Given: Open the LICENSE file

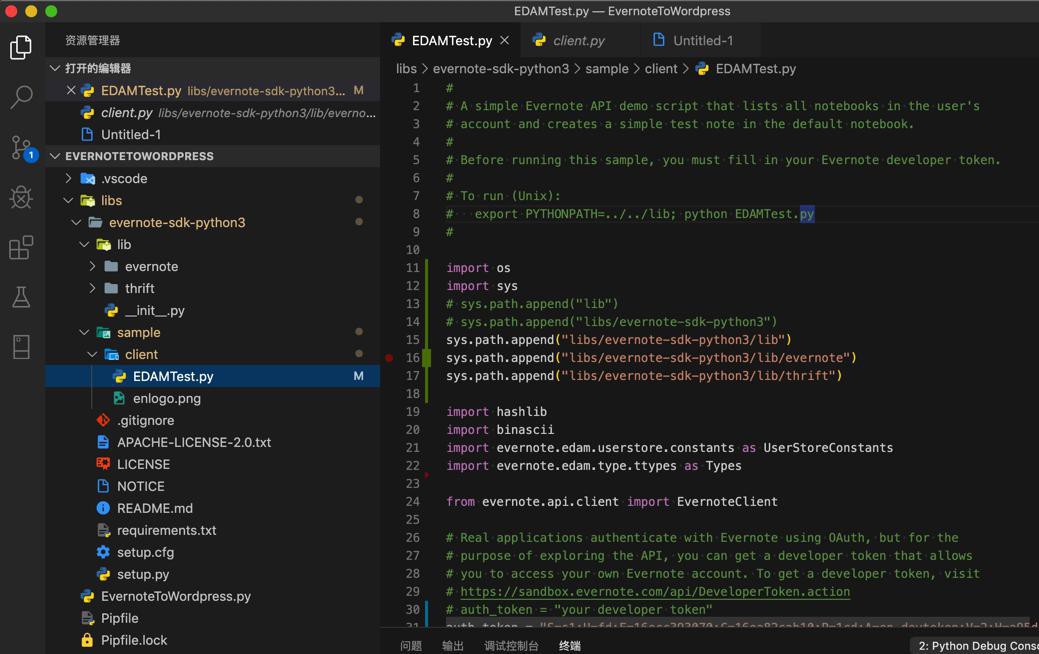Looking at the screenshot, I should [212, 464].
